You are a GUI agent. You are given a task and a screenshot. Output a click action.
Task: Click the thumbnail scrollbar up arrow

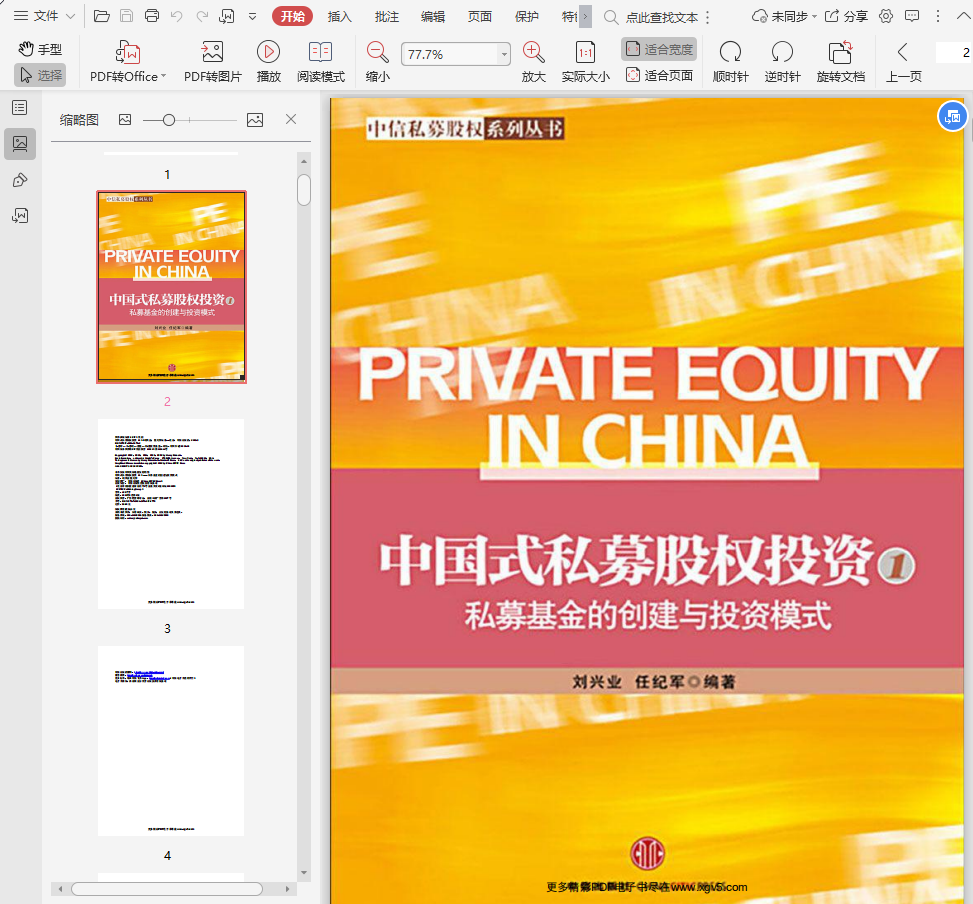(x=304, y=161)
